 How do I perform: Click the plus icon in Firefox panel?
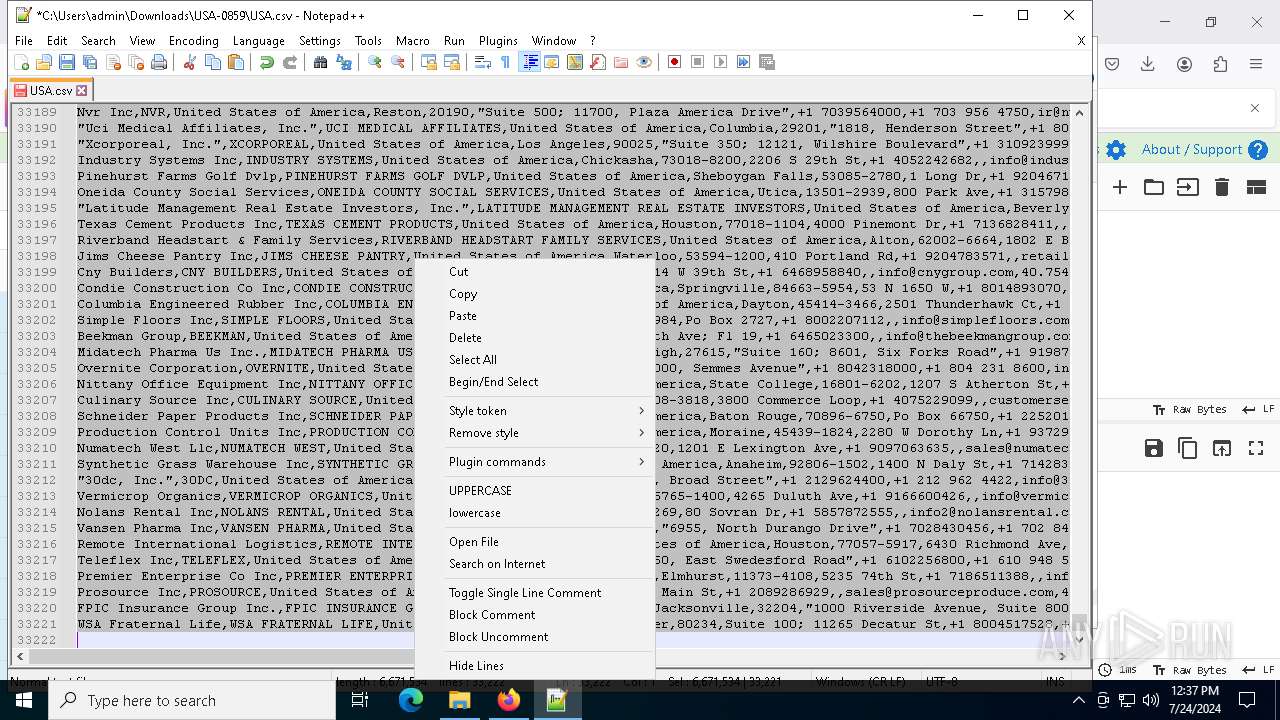tap(1120, 187)
